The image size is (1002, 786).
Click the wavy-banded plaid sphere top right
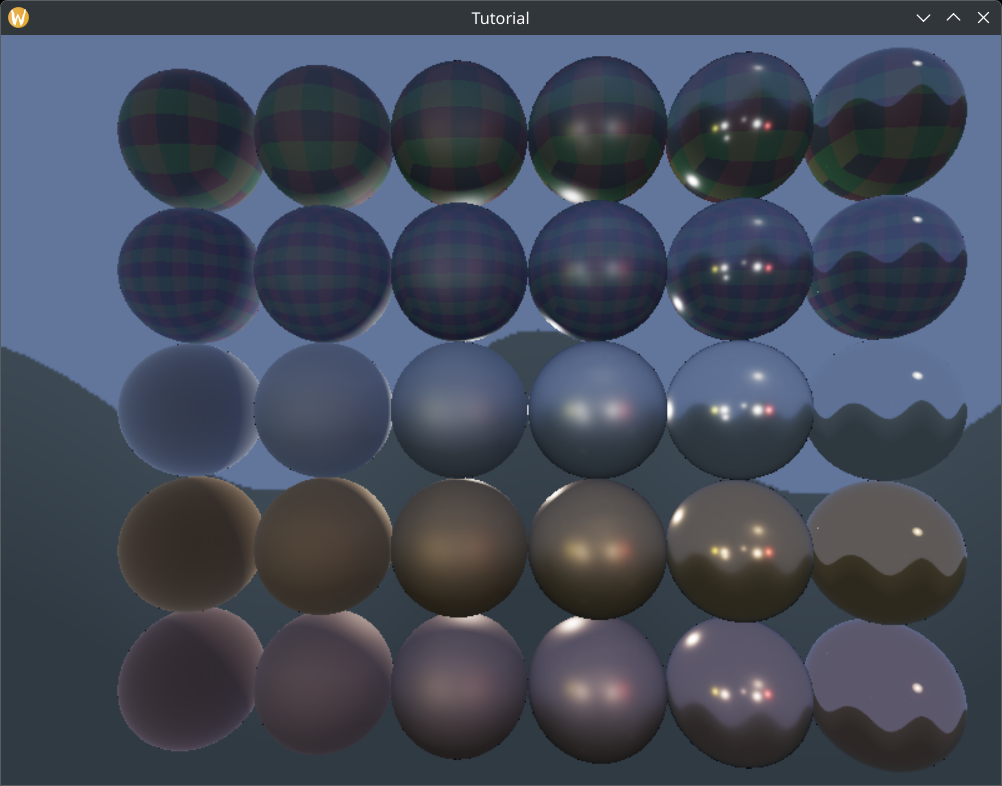(x=890, y=125)
